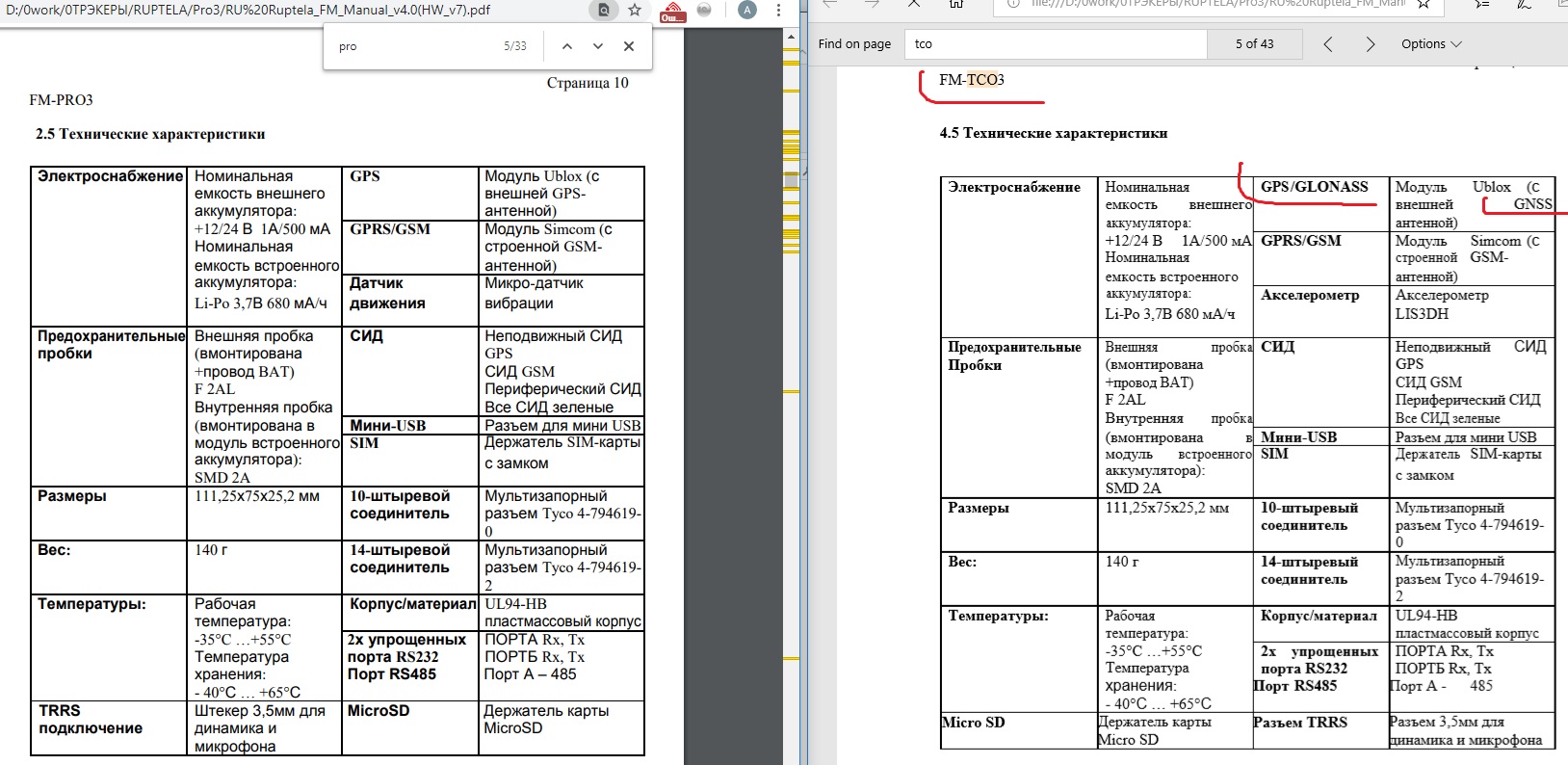Stop loading using the Edge X button

(x=914, y=4)
